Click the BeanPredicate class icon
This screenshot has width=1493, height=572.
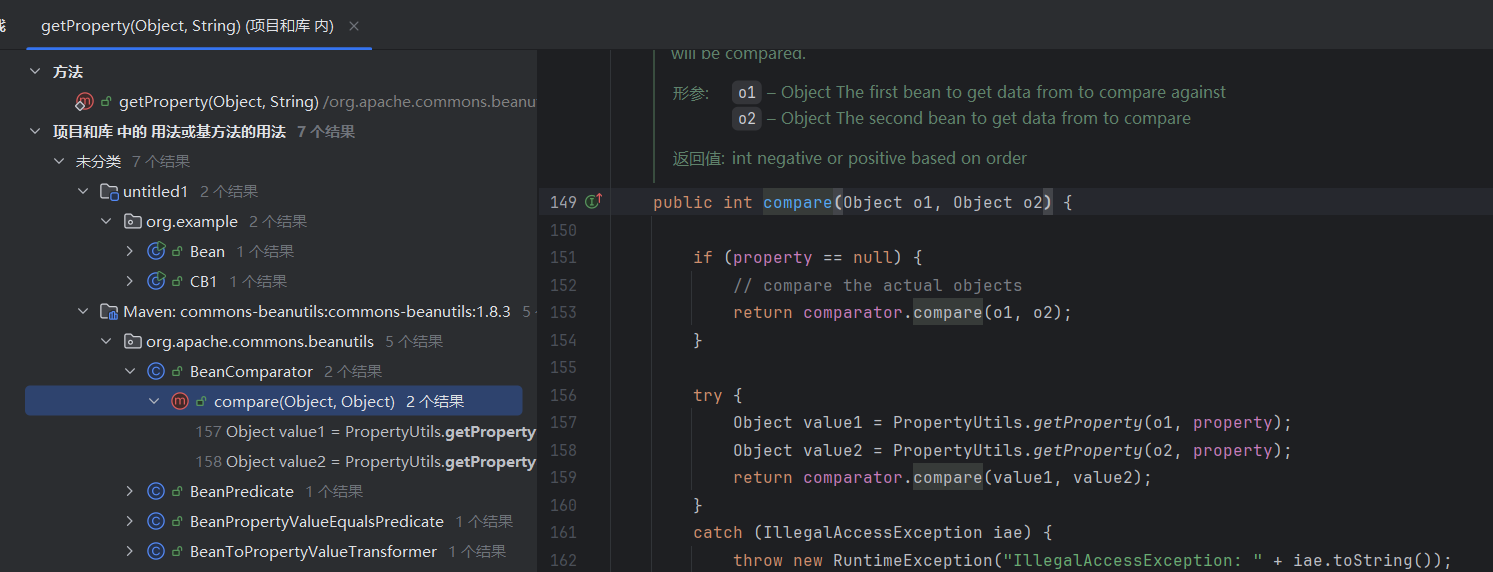pos(156,492)
